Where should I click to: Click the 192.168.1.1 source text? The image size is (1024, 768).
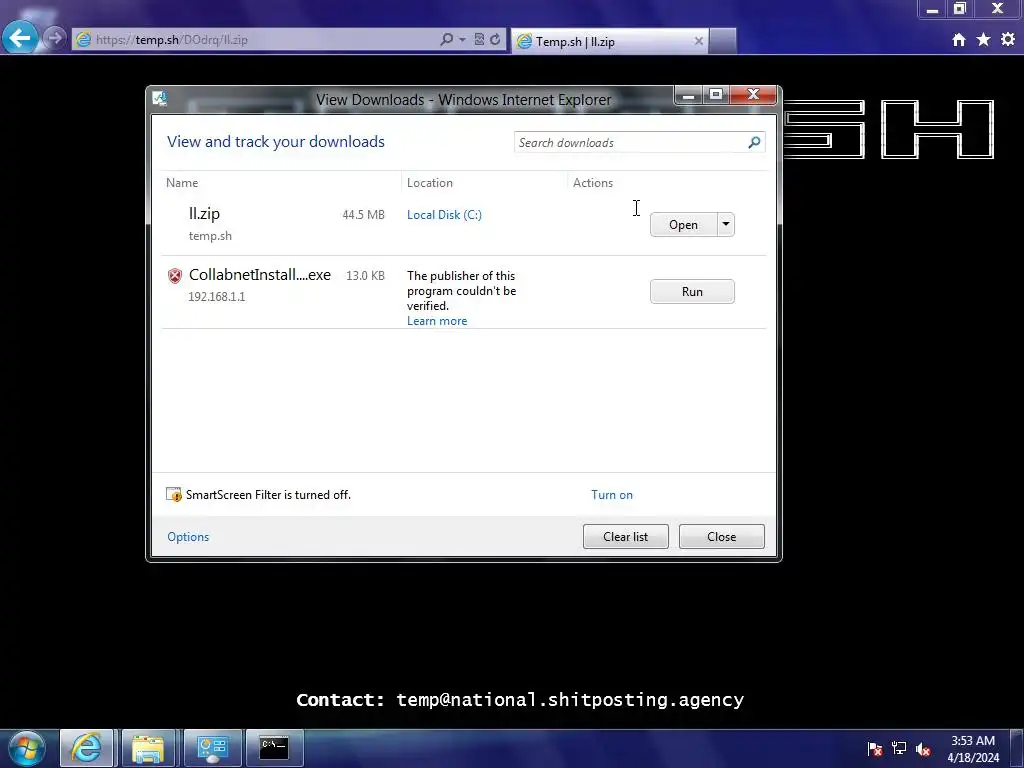point(217,296)
